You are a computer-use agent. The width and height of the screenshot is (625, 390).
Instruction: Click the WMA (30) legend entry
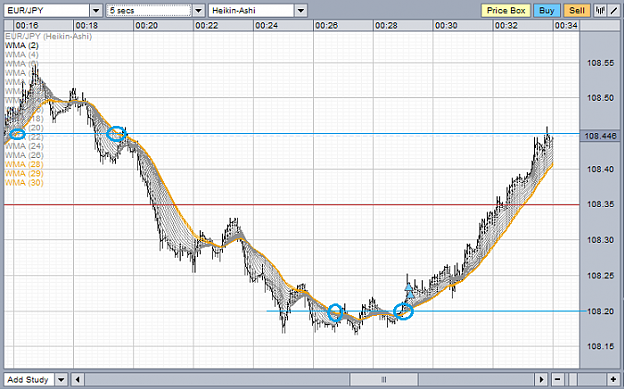point(24,183)
